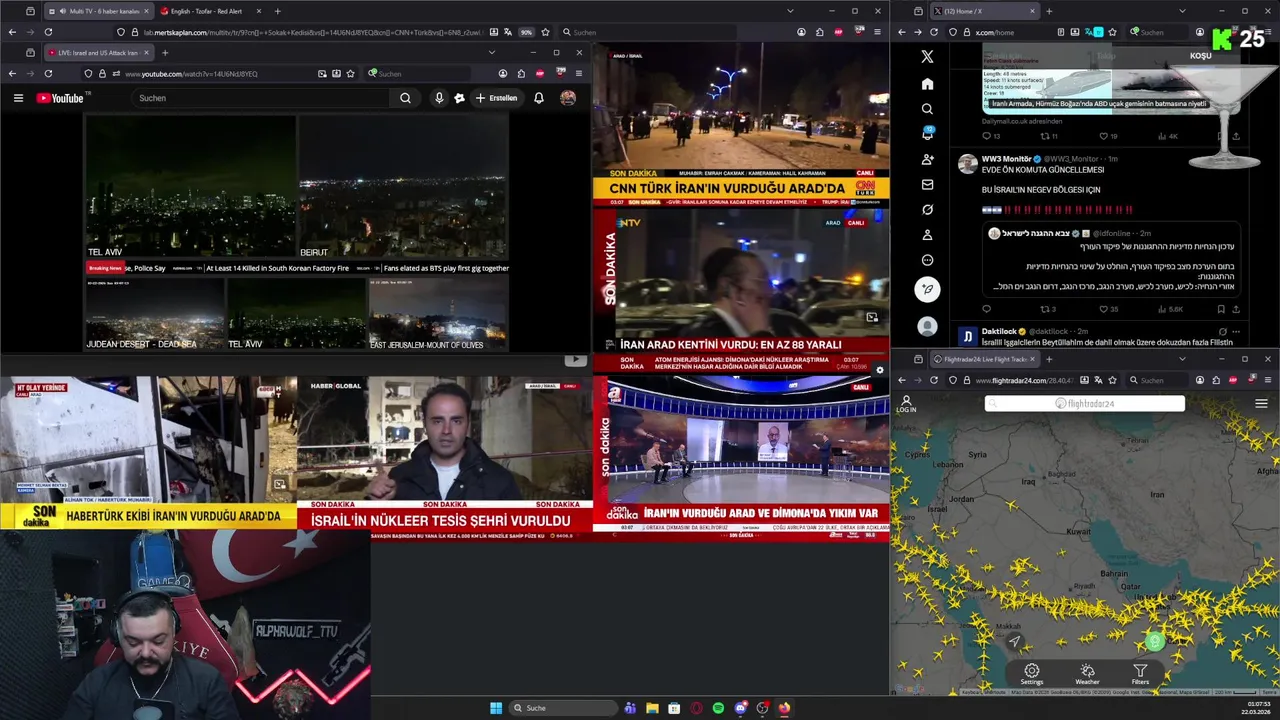Viewport: 1280px width, 720px height.
Task: Open the YouTube account avatar menu
Action: 568,98
